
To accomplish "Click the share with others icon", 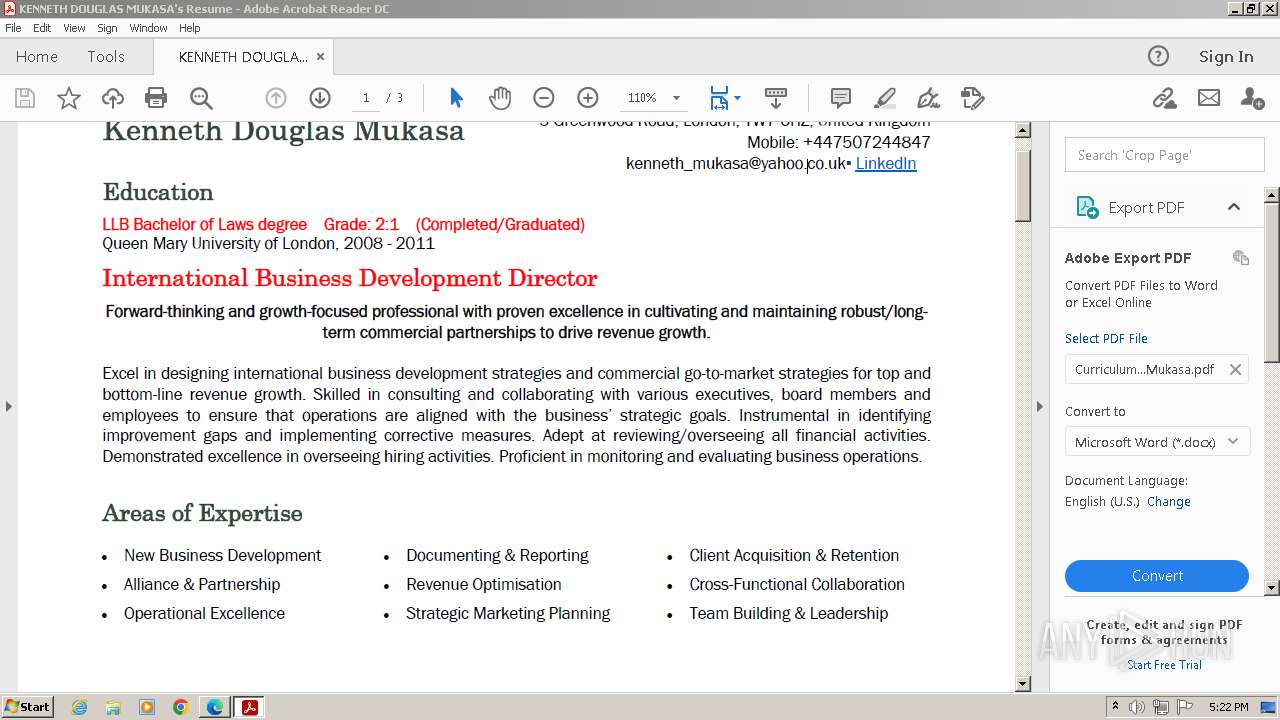I will coord(1252,98).
